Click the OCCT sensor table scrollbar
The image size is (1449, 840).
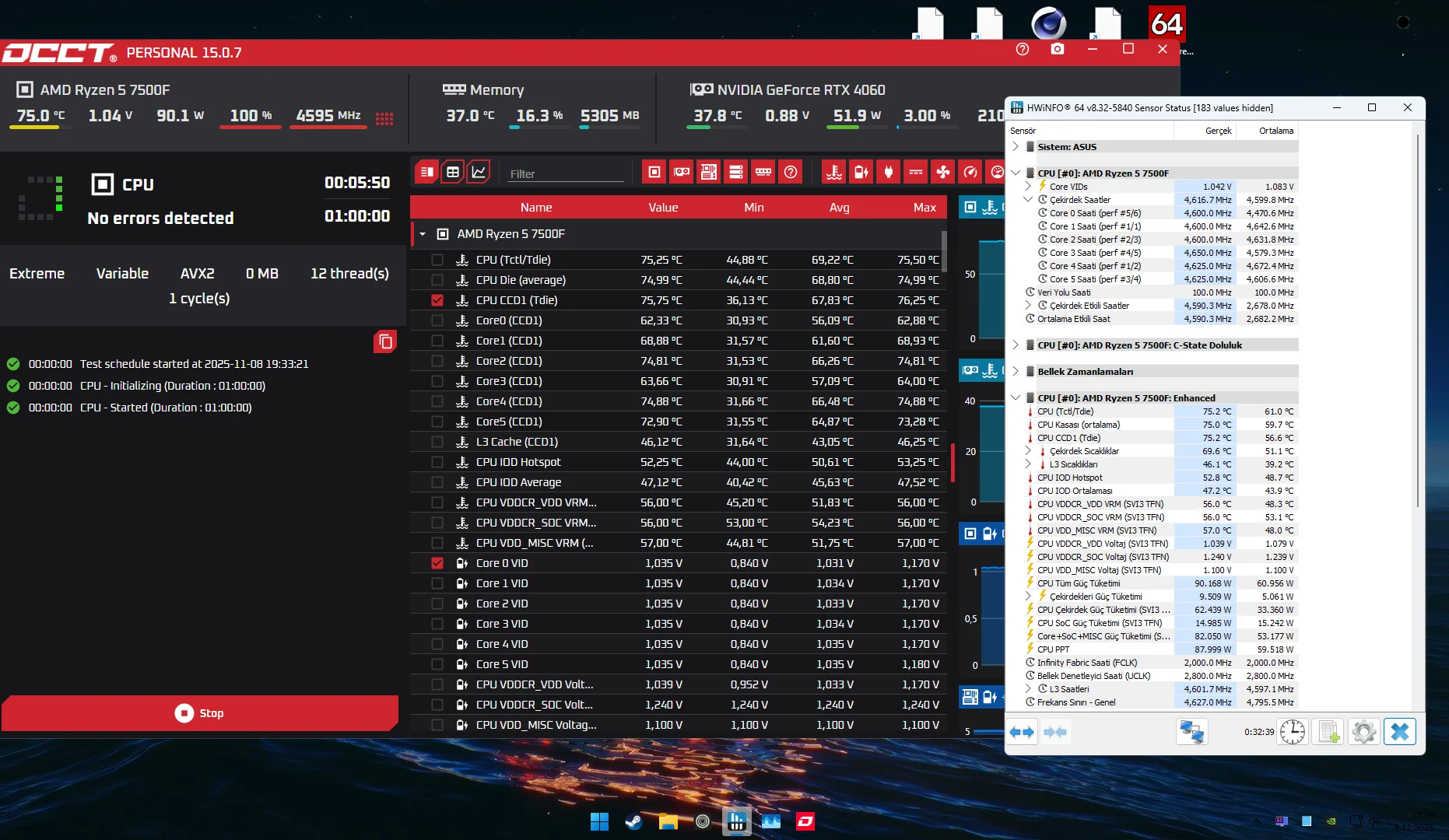944,250
